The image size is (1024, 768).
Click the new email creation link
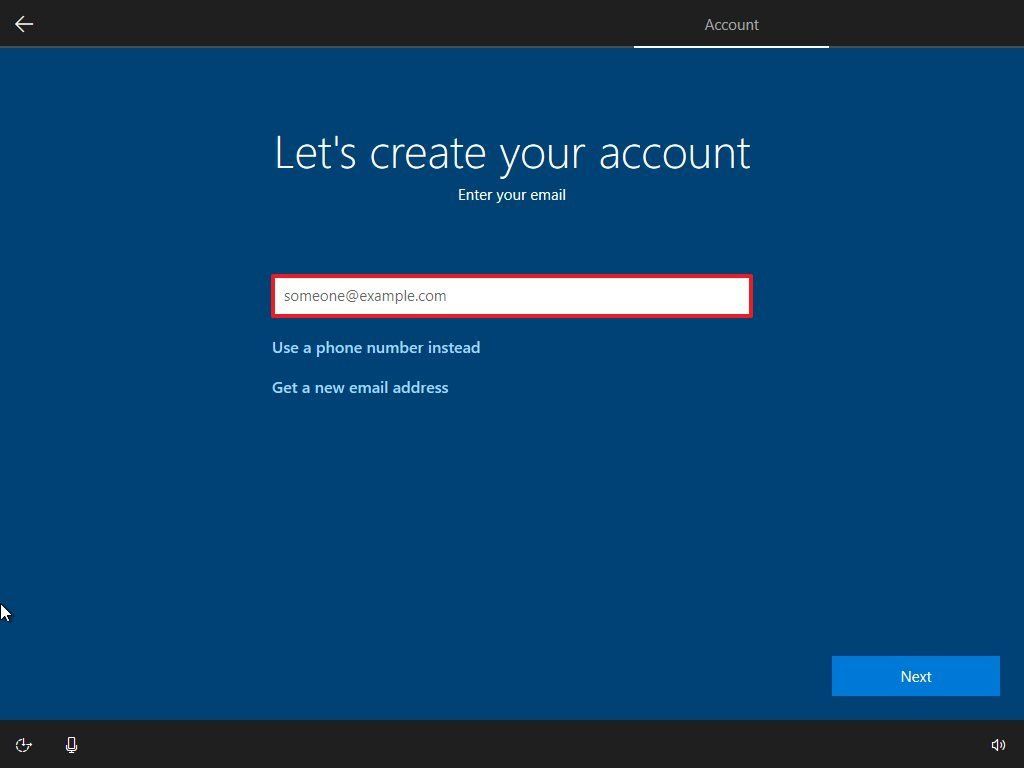click(360, 387)
